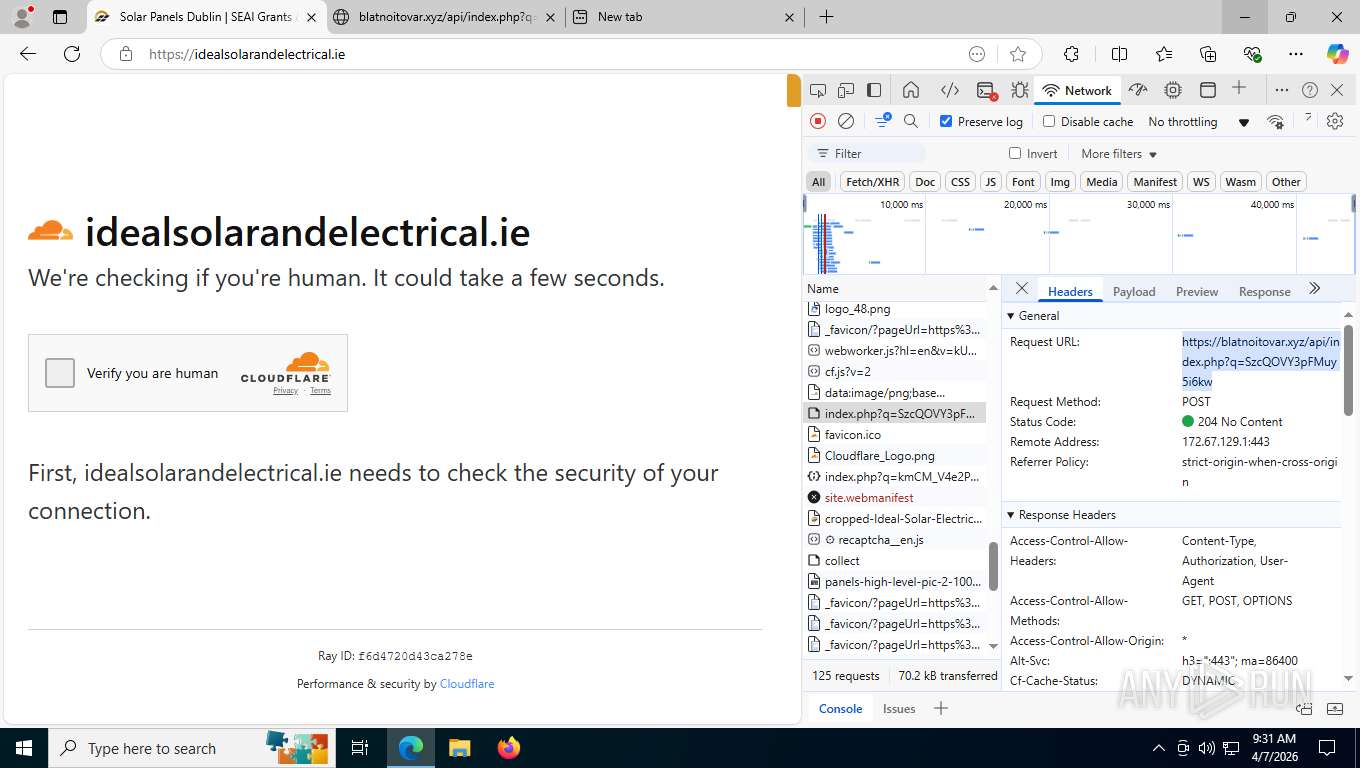This screenshot has height=768, width=1360.
Task: Open the Split screen icon
Action: 1120,54
